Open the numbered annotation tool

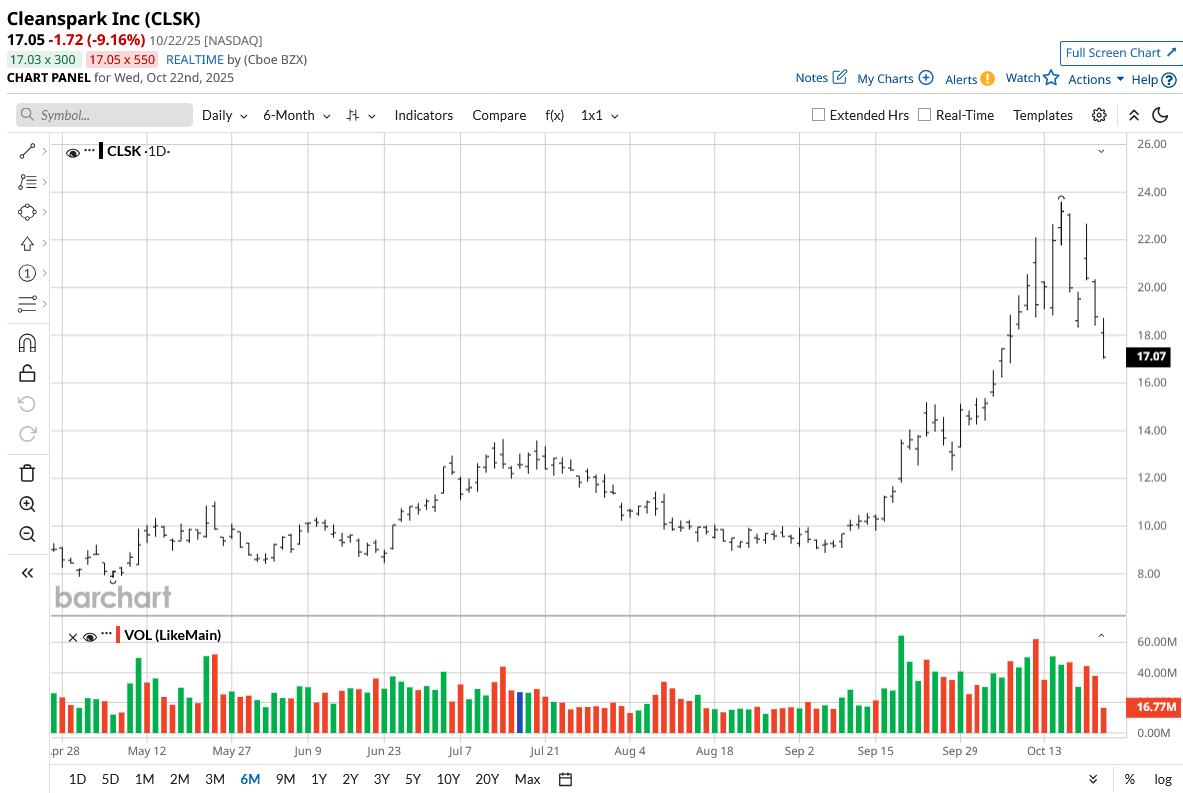27,273
